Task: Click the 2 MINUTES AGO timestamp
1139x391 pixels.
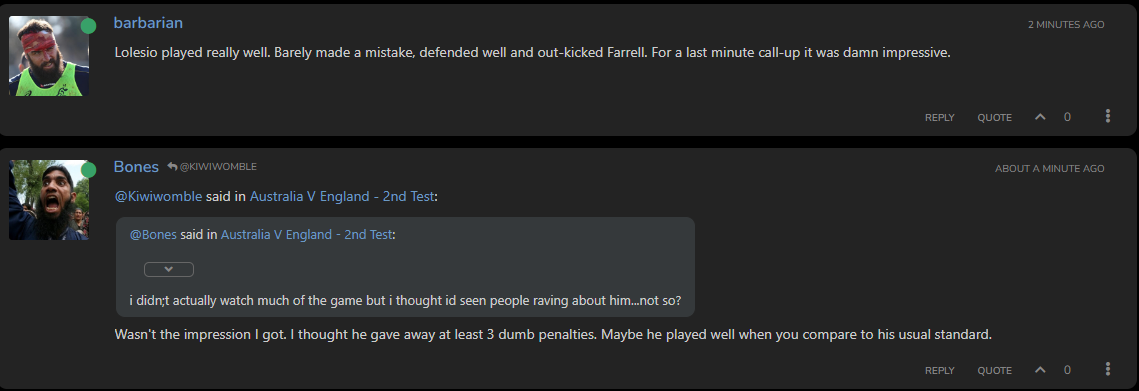Action: point(1066,25)
